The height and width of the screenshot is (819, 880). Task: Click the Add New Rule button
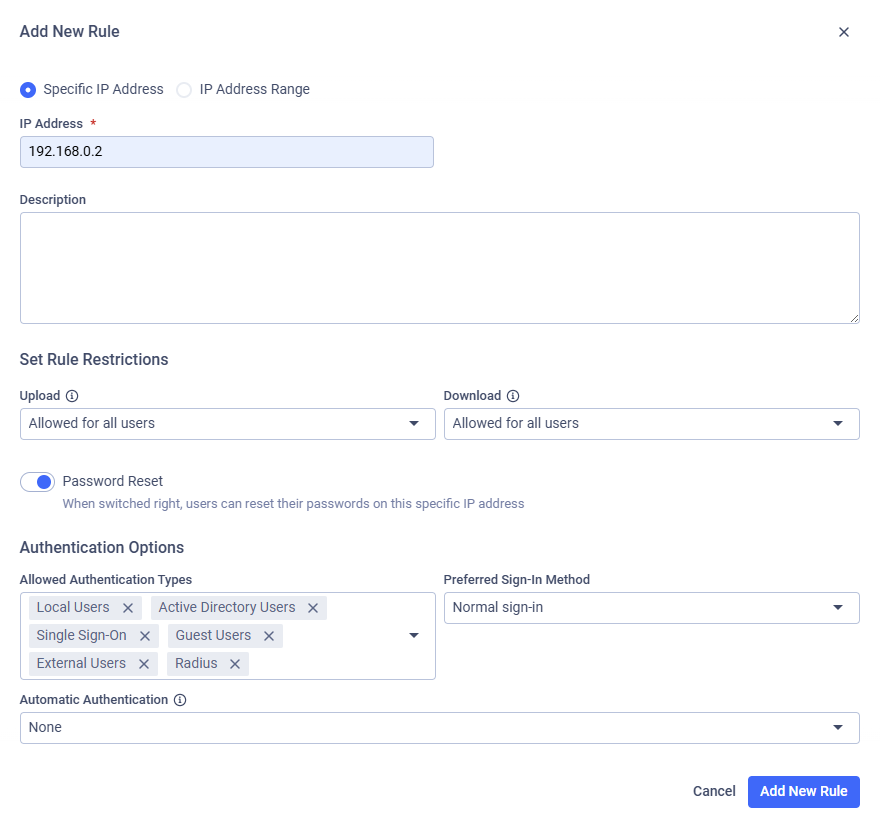(803, 791)
